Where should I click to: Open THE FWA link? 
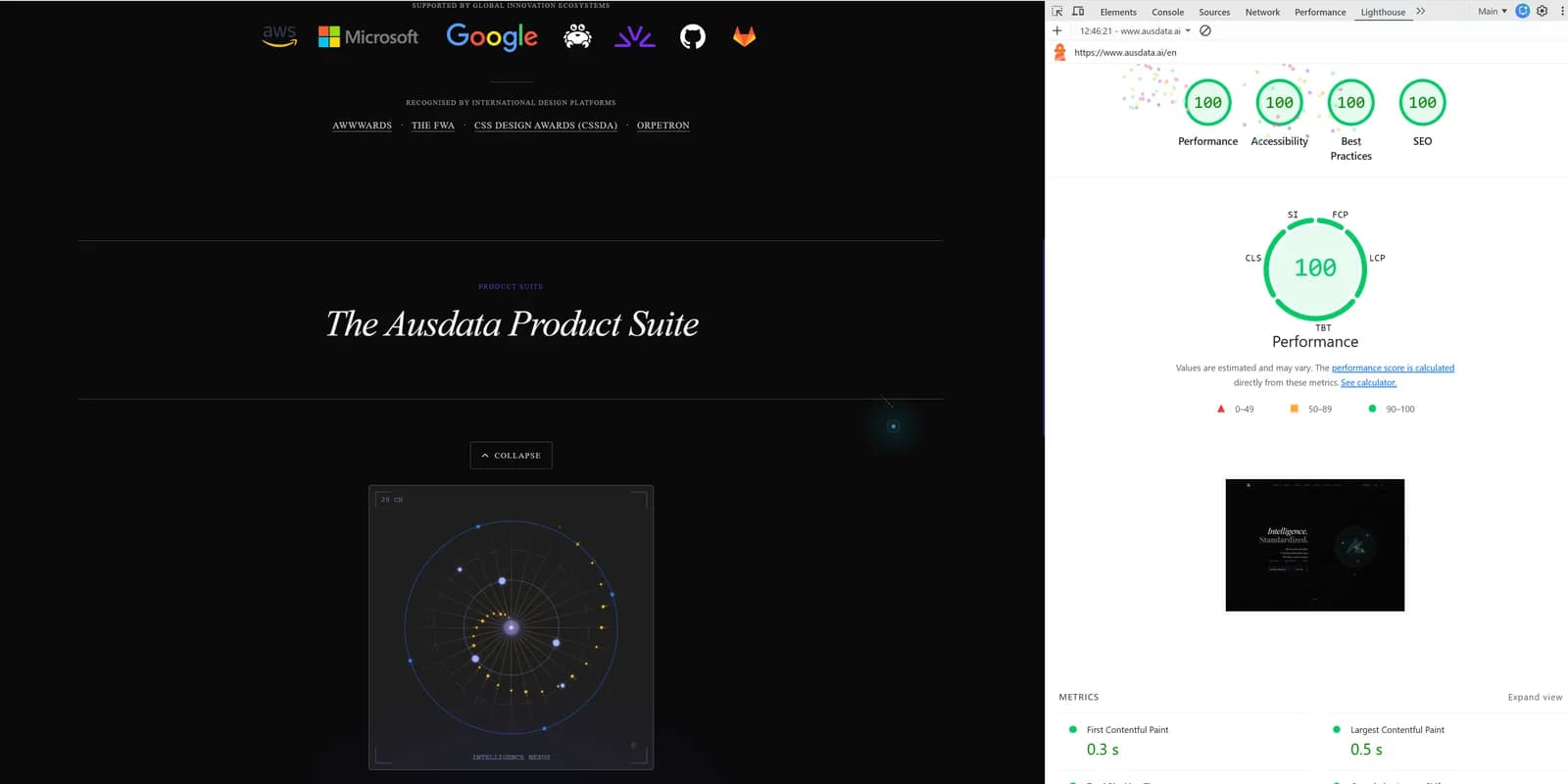433,125
